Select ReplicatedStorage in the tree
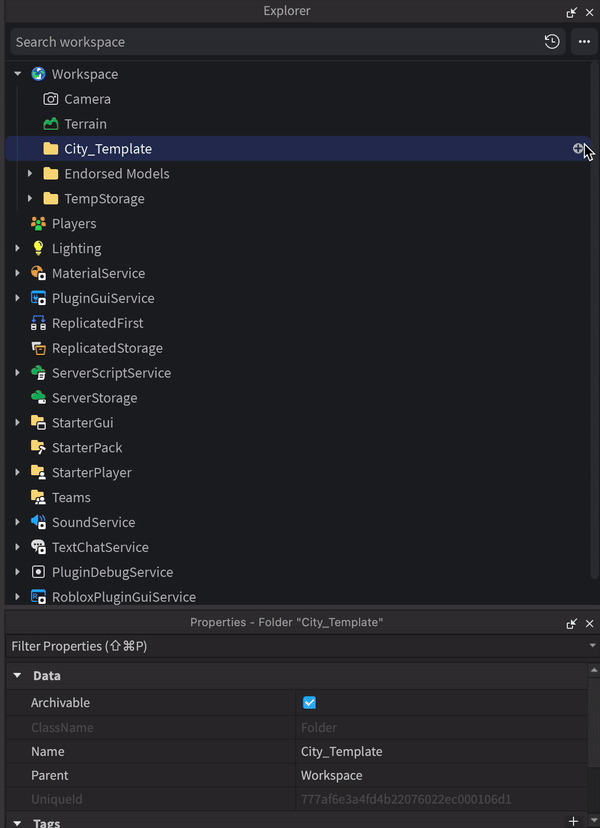600x828 pixels. [x=106, y=348]
